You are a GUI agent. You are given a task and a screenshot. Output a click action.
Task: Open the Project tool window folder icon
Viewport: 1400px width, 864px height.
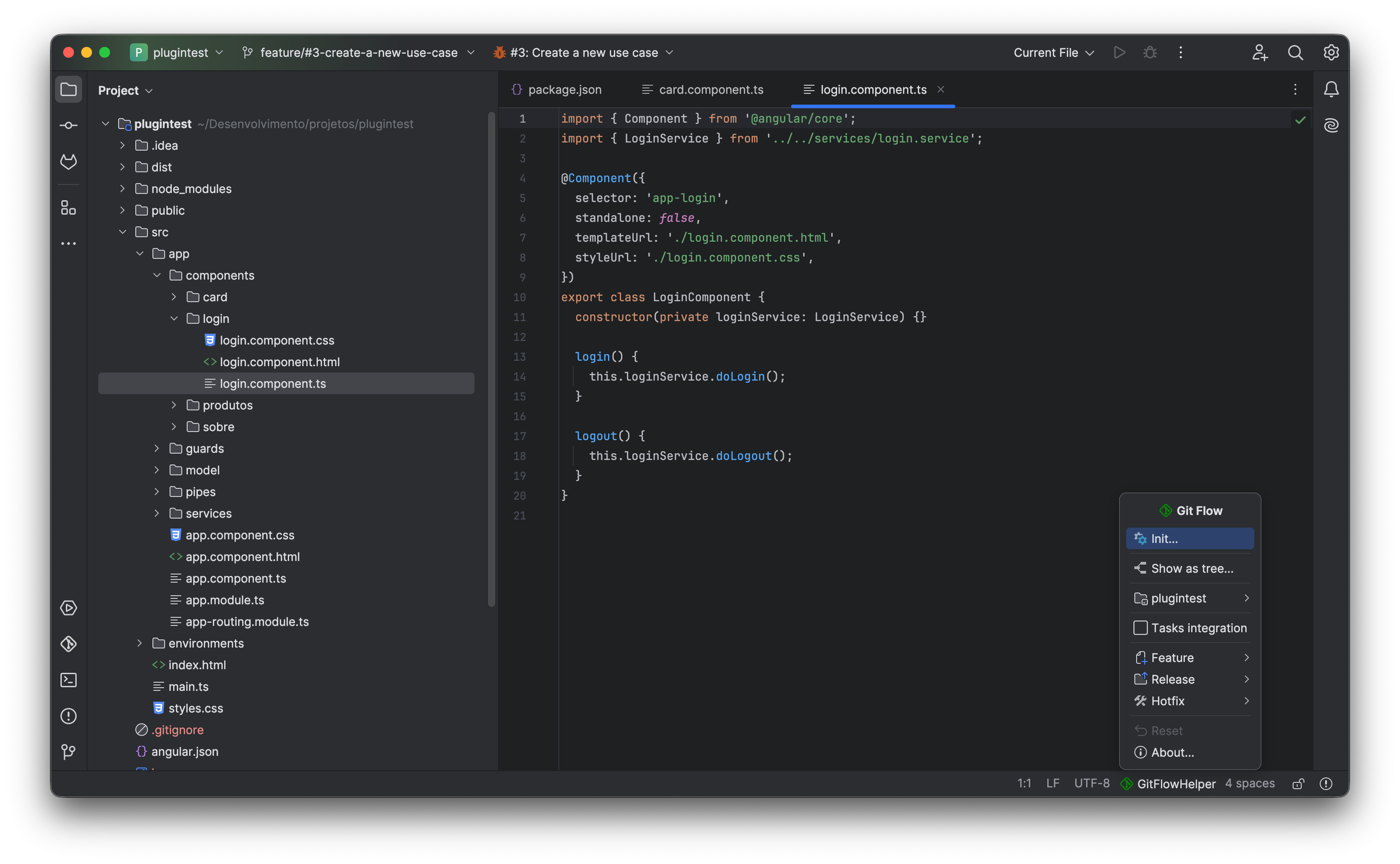click(69, 90)
